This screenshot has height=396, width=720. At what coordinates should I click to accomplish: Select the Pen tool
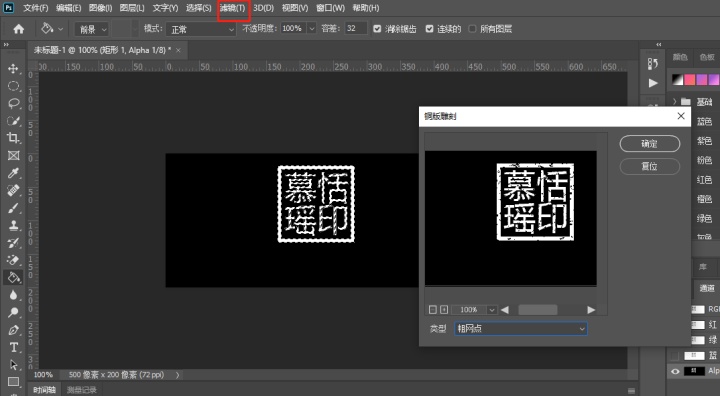click(13, 330)
